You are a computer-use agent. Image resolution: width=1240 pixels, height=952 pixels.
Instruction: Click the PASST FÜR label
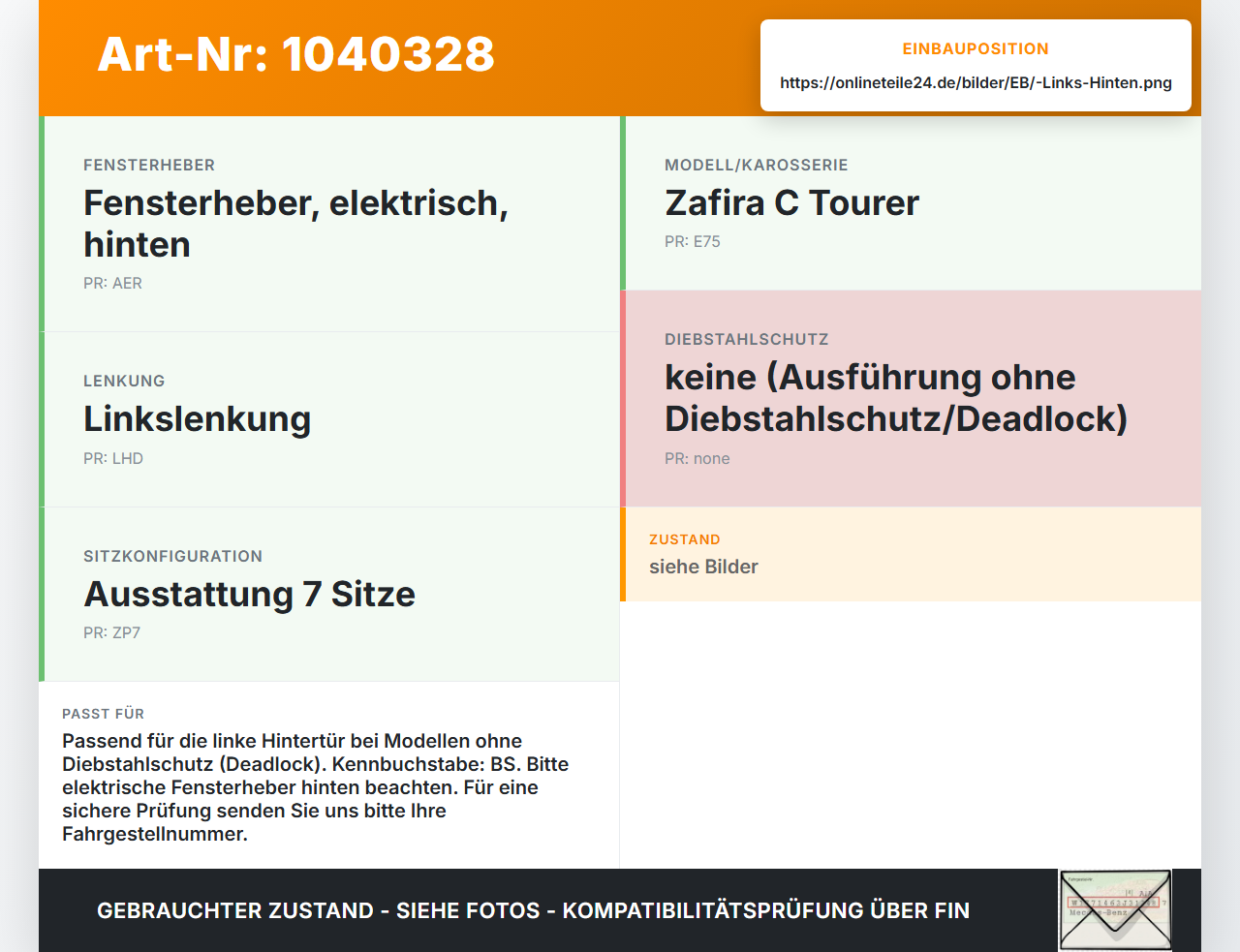click(103, 714)
